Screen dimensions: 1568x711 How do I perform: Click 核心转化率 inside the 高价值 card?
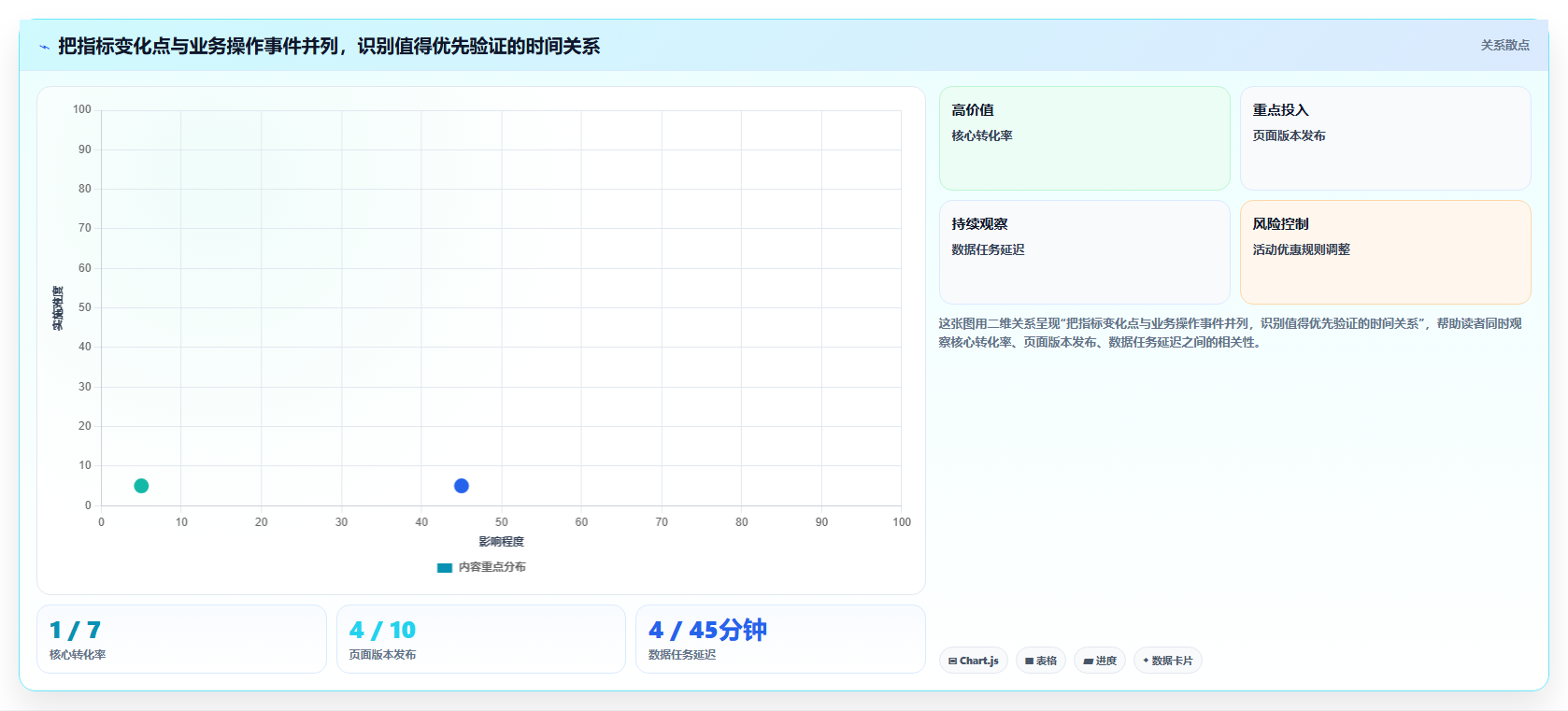pyautogui.click(x=982, y=135)
